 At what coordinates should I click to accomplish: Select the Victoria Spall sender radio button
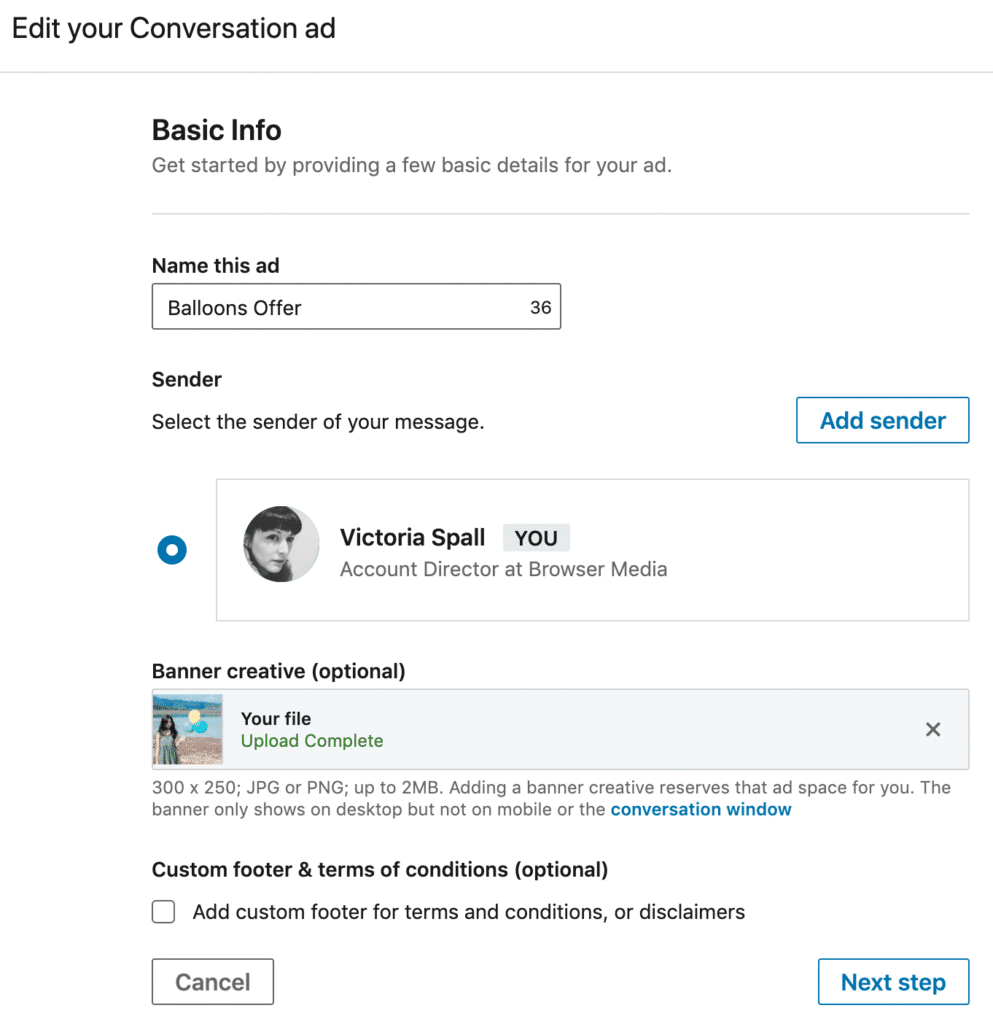(172, 550)
